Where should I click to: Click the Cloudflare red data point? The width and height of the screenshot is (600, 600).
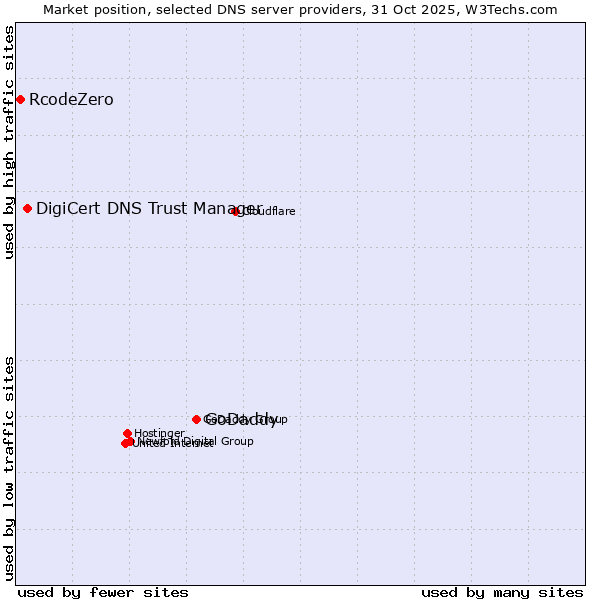tap(236, 211)
